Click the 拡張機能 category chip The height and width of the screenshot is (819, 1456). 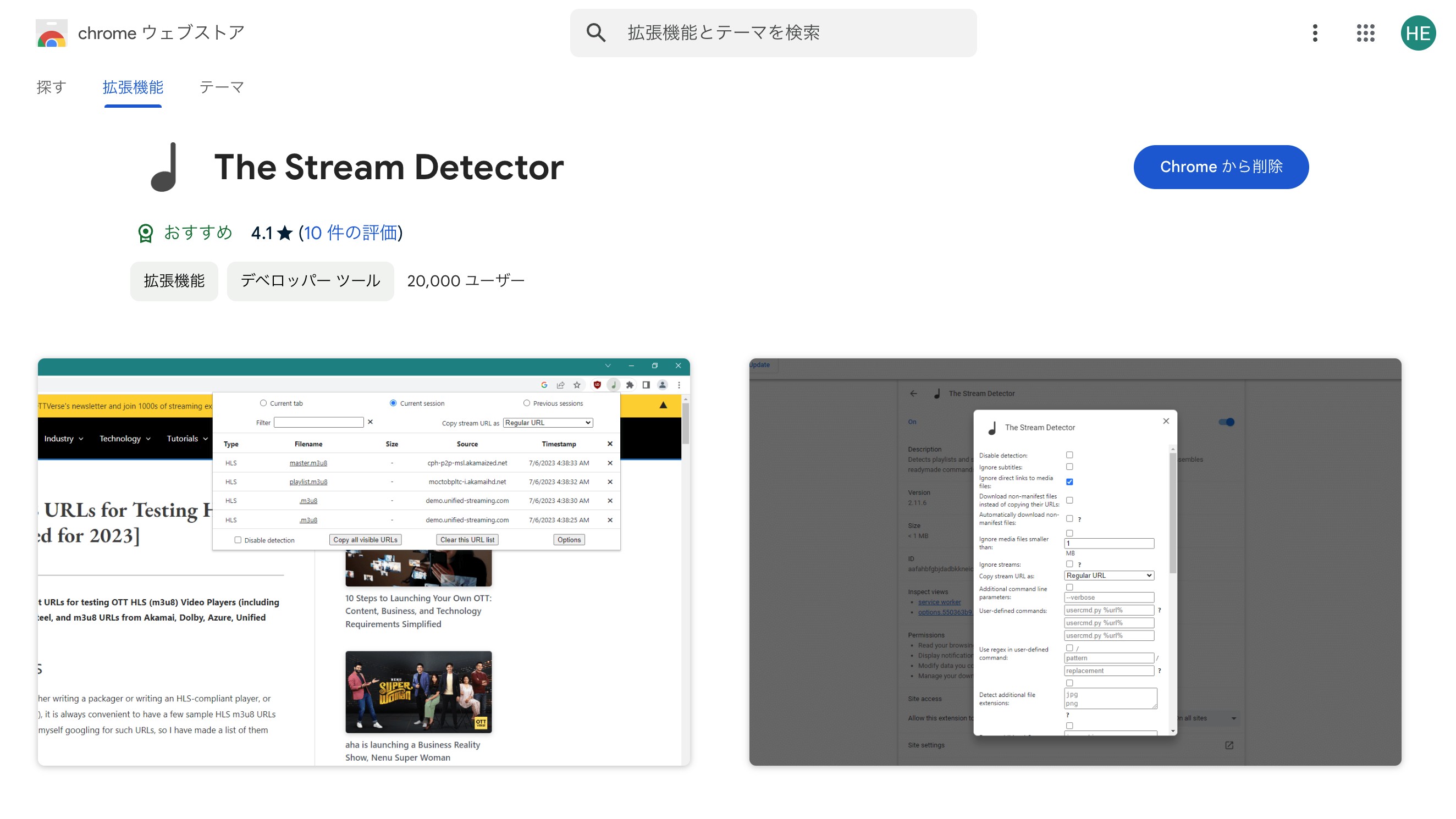(x=174, y=281)
